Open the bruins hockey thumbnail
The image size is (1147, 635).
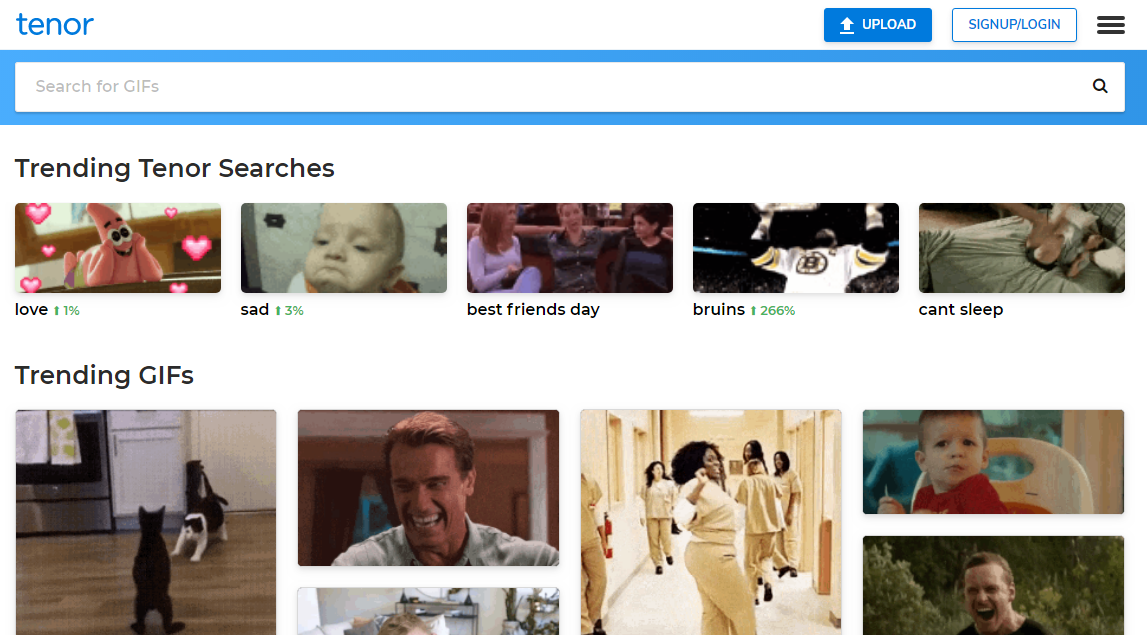click(x=796, y=248)
